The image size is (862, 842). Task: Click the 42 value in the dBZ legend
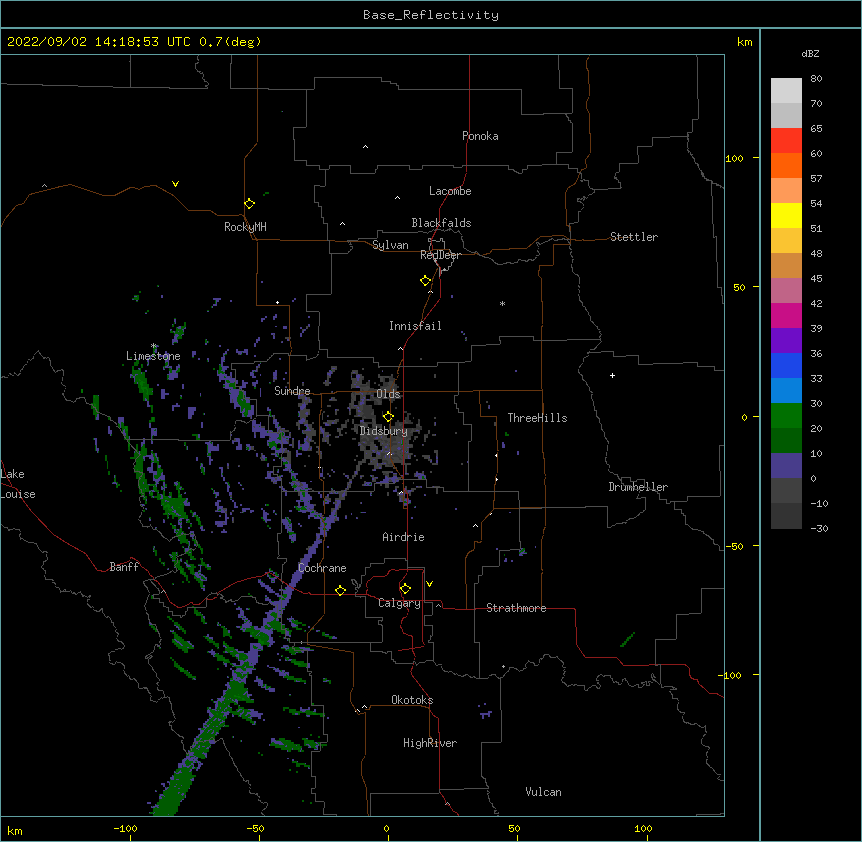(816, 303)
